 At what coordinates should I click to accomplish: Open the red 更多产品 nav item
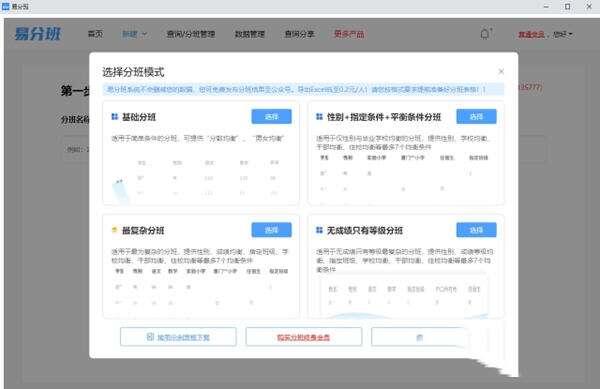349,34
